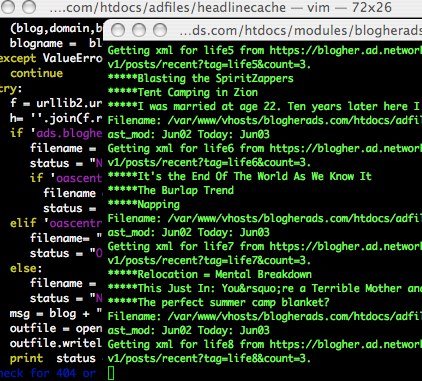Click the ''.join(f.r line in vim
Screen dimensions: 422x381
pos(56,118)
